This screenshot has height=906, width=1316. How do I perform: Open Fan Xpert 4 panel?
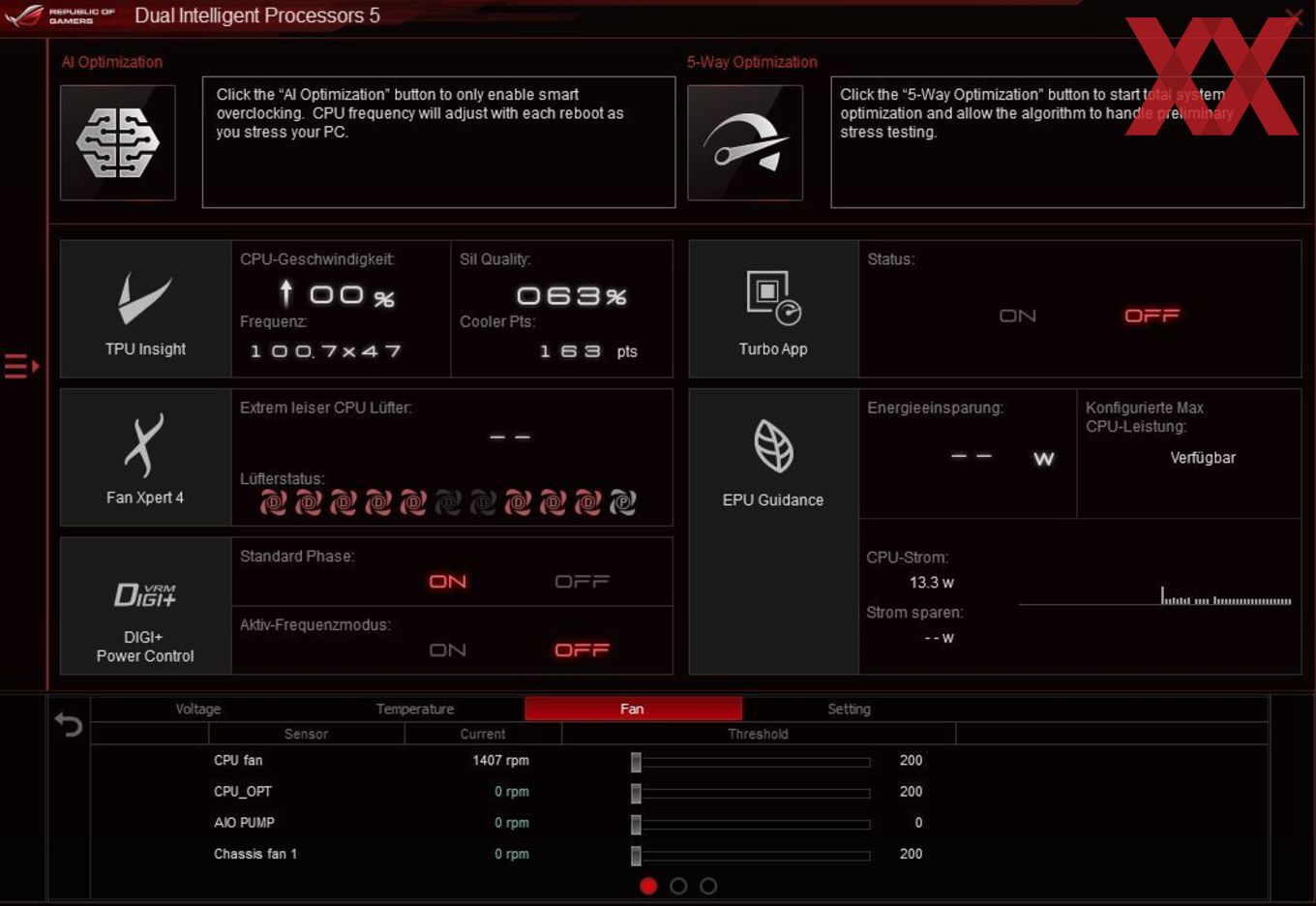pos(146,458)
